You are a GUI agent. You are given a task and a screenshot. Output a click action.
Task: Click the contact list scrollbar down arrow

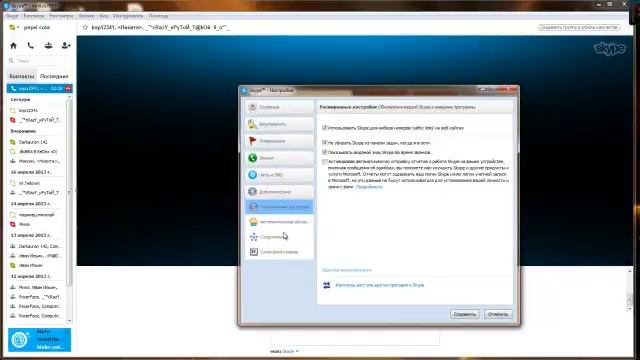pos(69,321)
